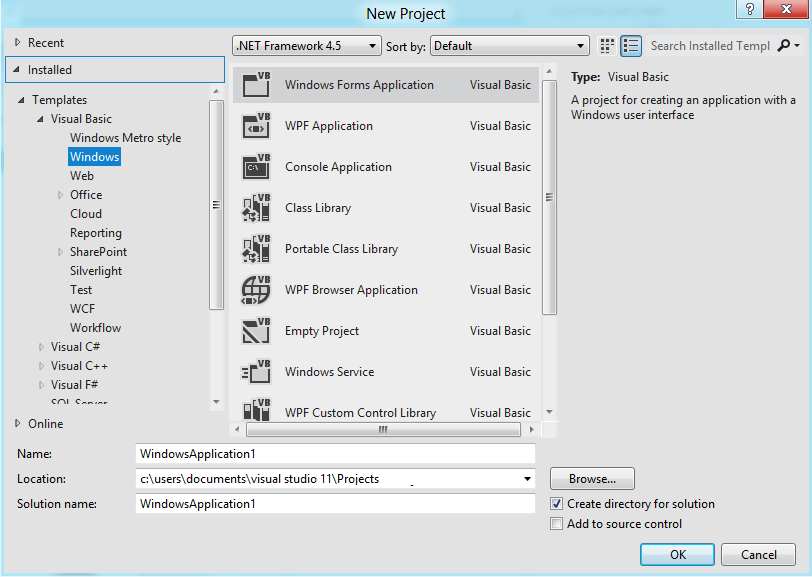812x577 pixels.
Task: Enable Add to source control checkbox
Action: tap(557, 524)
